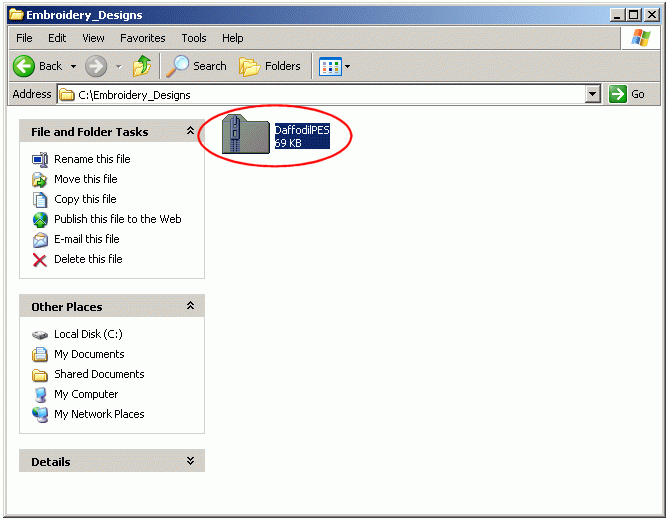This screenshot has height=521, width=668.
Task: Click My Documents folder icon
Action: pos(40,354)
